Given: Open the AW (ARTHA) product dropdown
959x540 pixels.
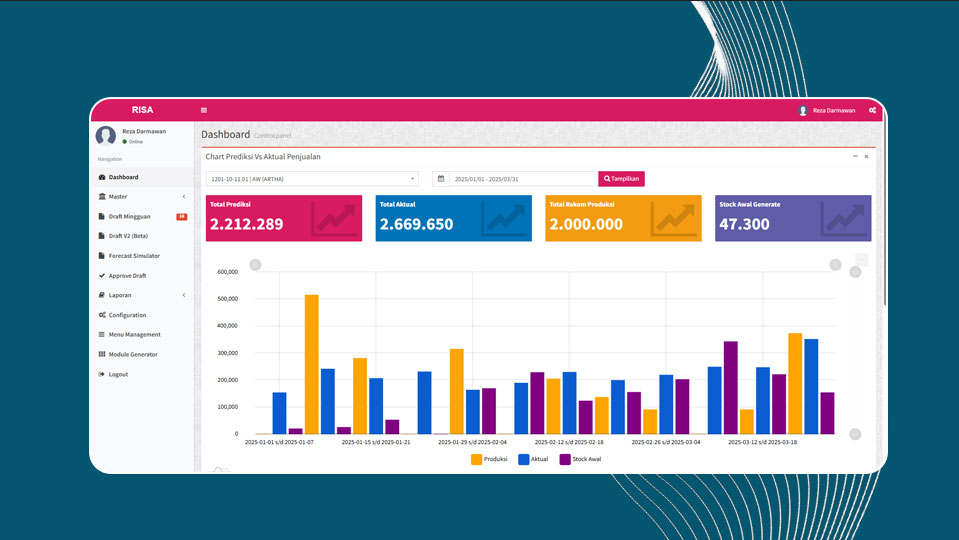Looking at the screenshot, I should [x=312, y=179].
